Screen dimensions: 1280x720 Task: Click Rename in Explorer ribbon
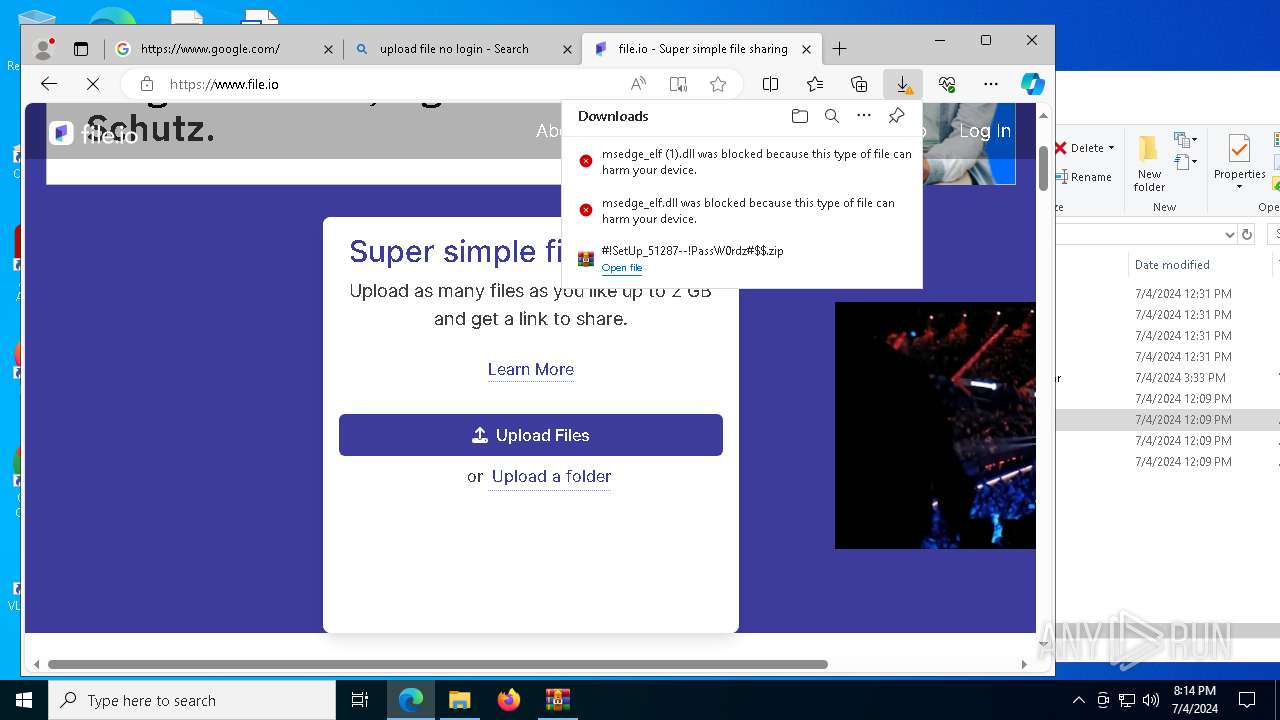click(x=1083, y=177)
